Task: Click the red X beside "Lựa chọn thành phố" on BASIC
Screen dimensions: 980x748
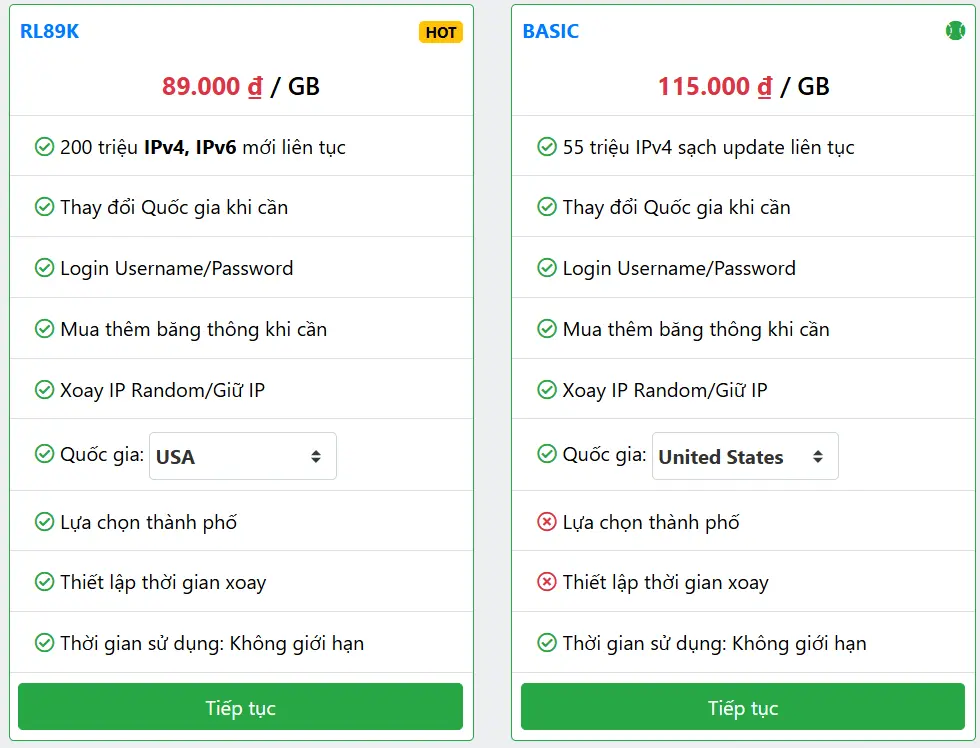Action: 547,521
